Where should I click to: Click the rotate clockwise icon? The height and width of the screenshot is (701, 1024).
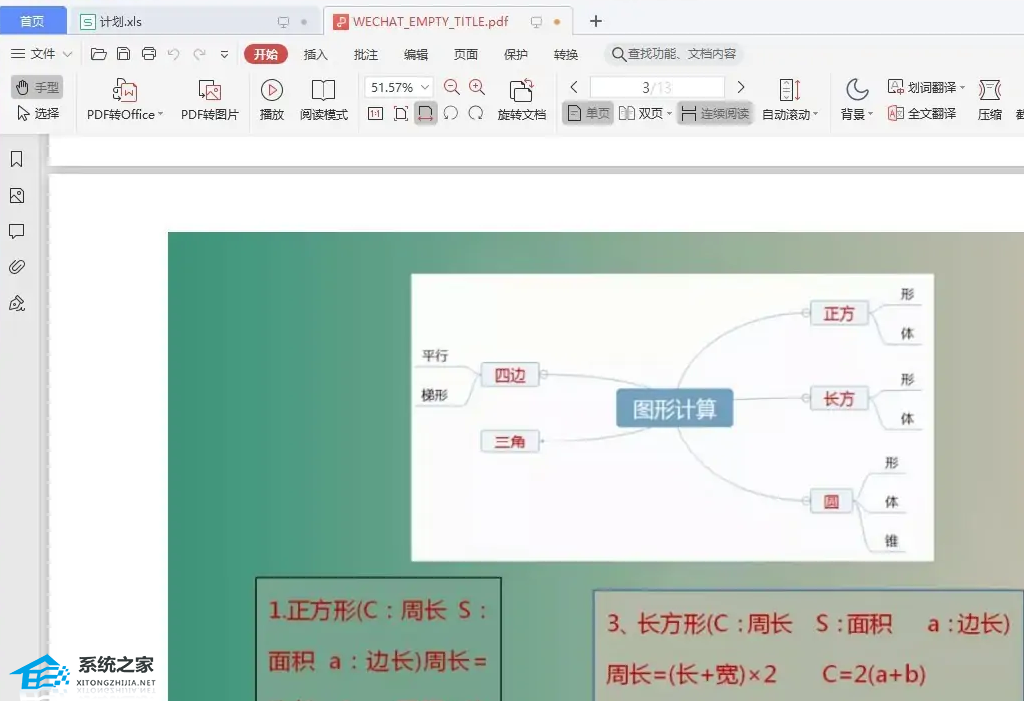pos(476,114)
